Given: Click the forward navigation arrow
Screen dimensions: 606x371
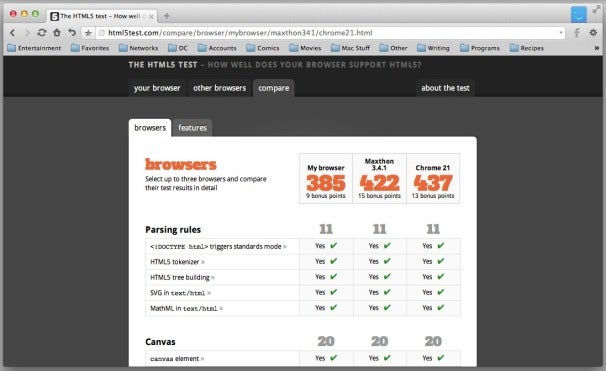Looking at the screenshot, I should [27, 33].
